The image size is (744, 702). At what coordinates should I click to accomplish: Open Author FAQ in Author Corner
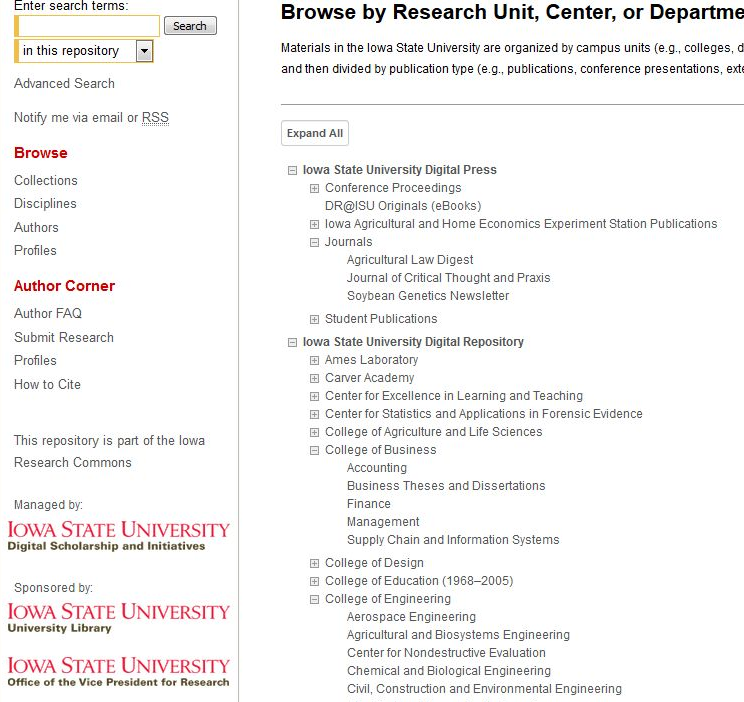coord(48,314)
